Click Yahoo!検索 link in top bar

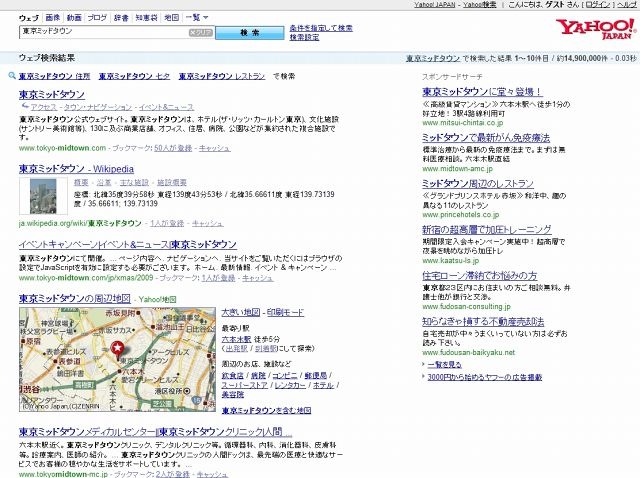pyautogui.click(x=480, y=4)
